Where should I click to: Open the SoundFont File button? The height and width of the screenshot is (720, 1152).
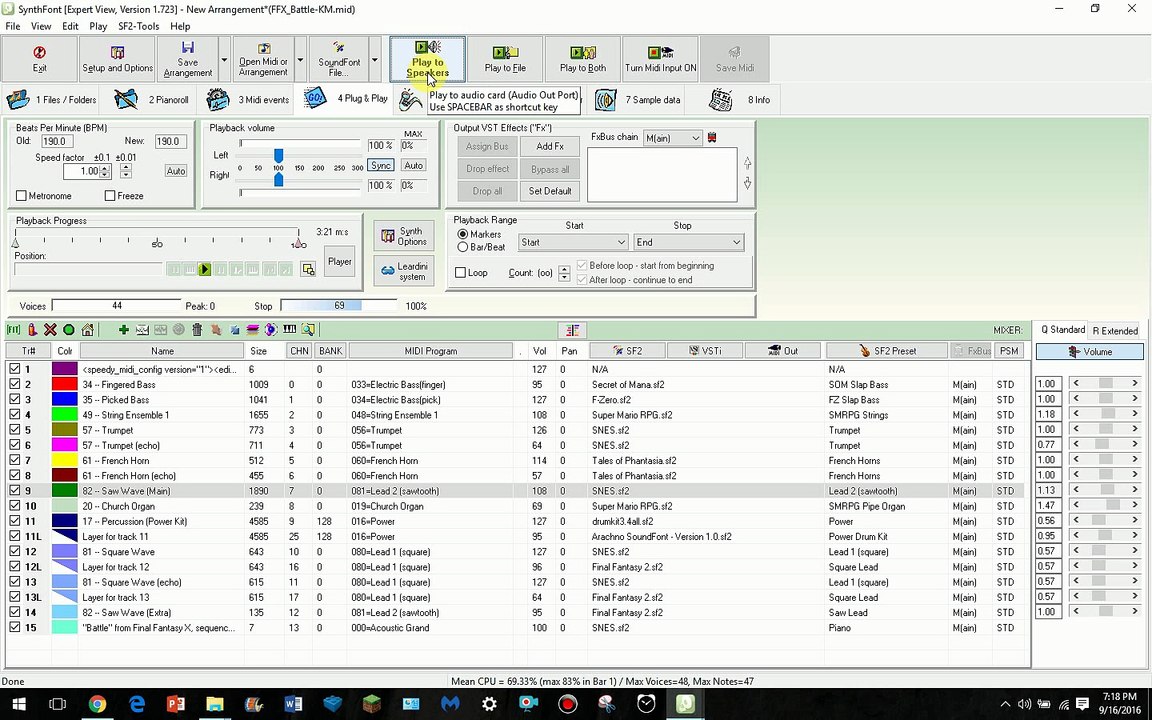(x=339, y=59)
